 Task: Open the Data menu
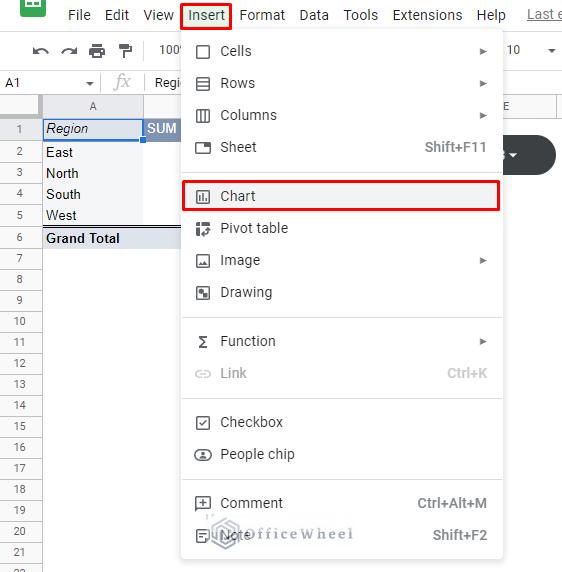click(314, 15)
